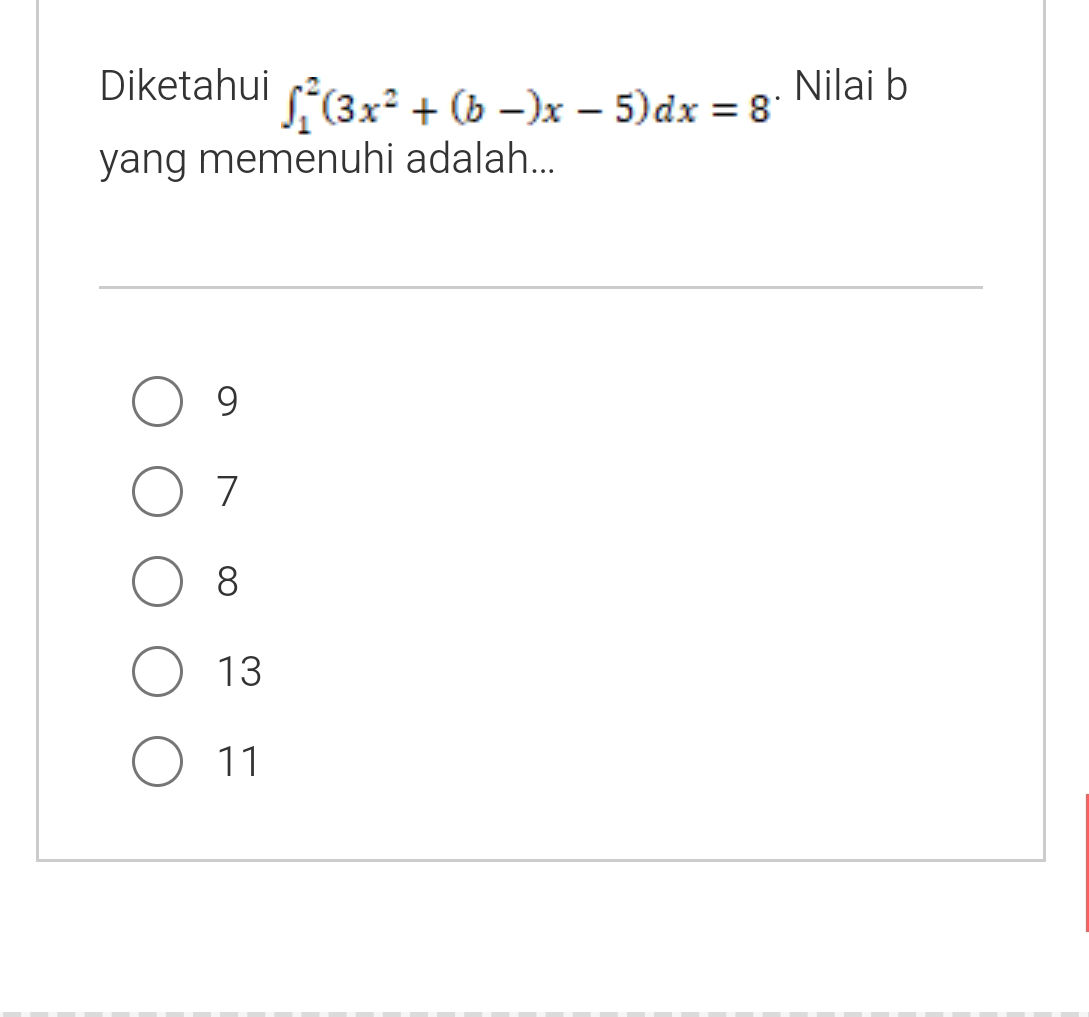Click the horizontal divider under the question
Screen dimensions: 1089x1017
tap(540, 288)
